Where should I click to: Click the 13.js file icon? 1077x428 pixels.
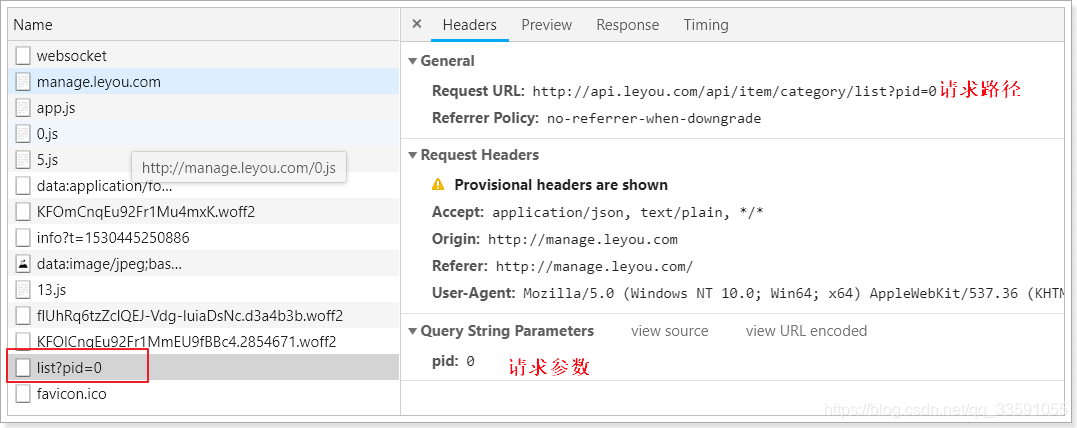coord(23,290)
